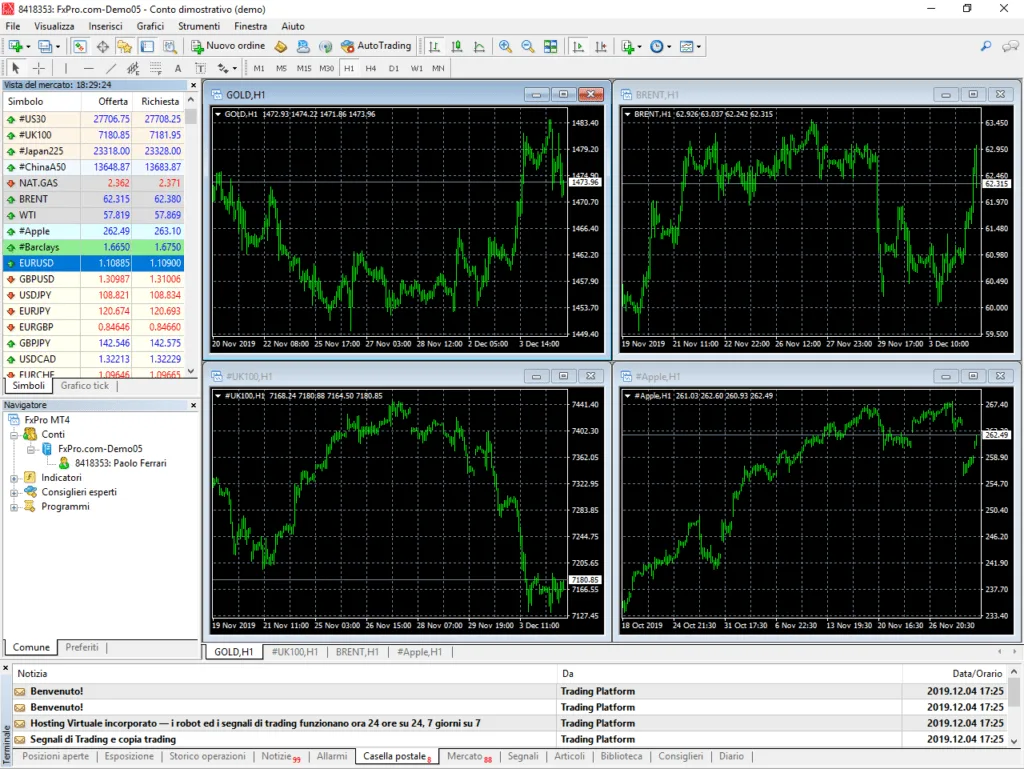
Task: Collapse the Conti tree node
Action: click(x=14, y=435)
